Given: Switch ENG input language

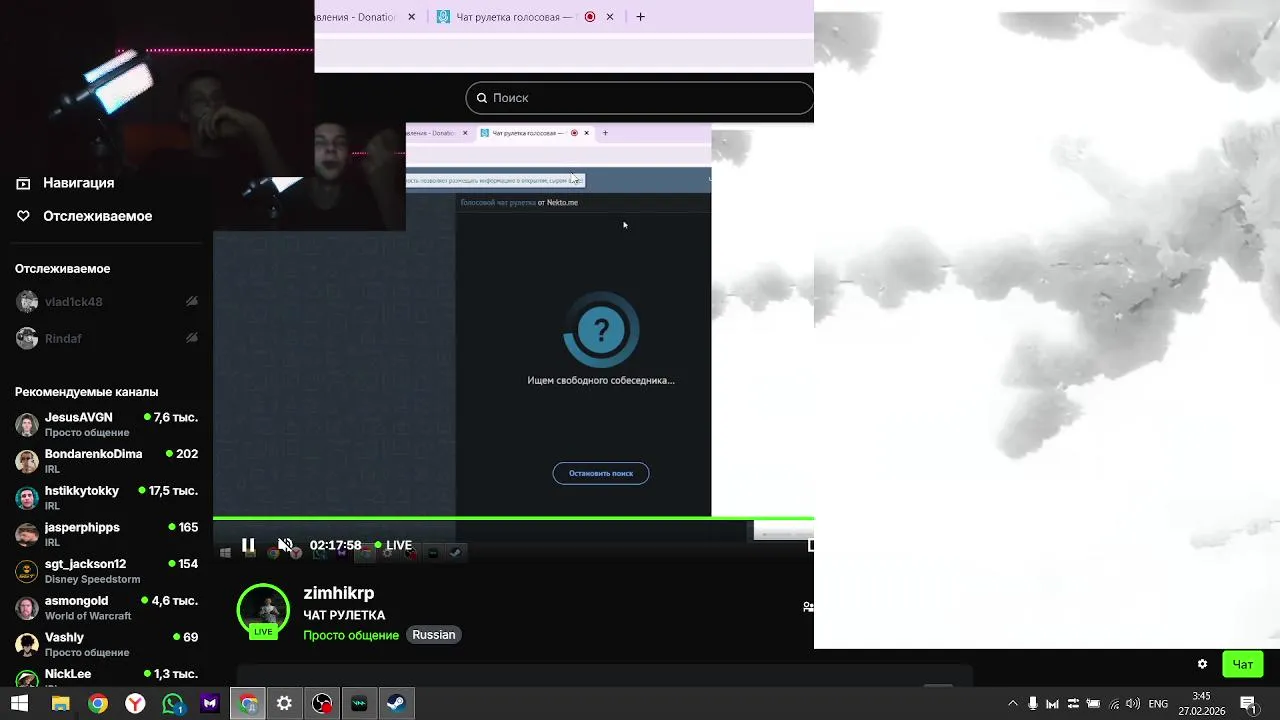Looking at the screenshot, I should 1158,704.
